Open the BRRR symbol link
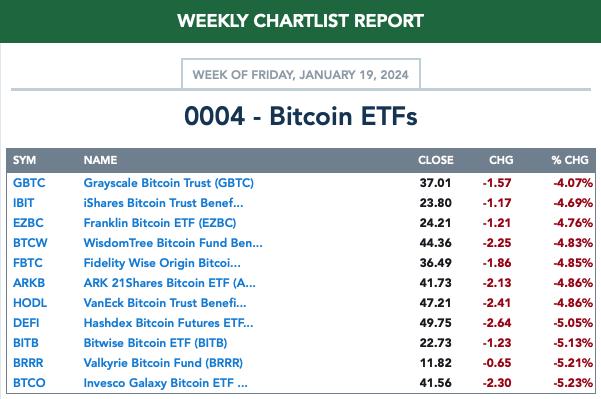Screen dimensions: 601x399 click(28, 363)
